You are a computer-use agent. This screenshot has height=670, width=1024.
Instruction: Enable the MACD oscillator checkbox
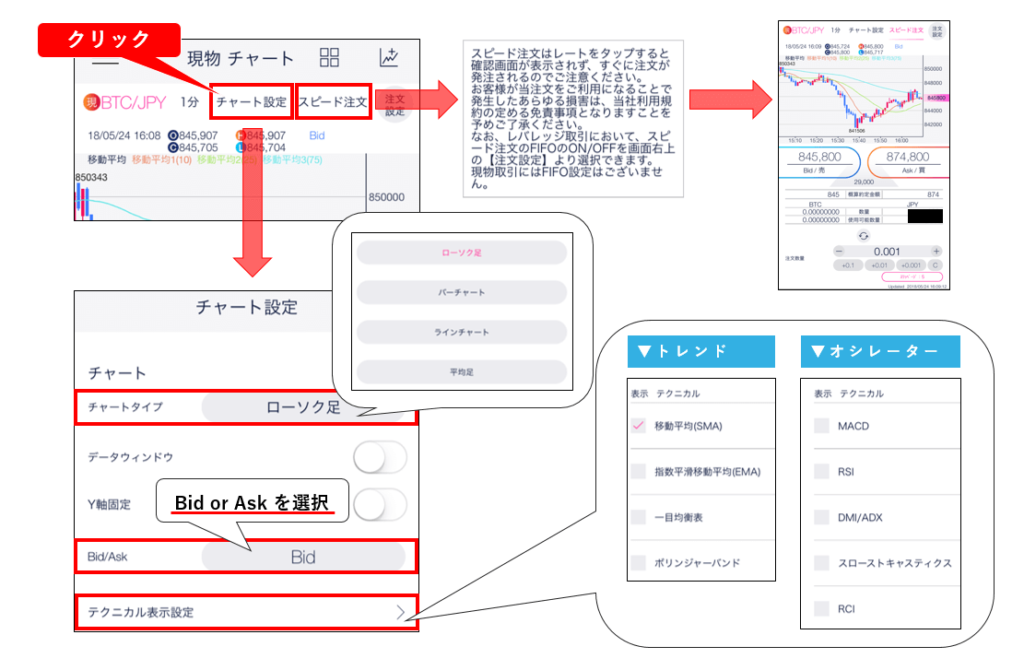tap(820, 426)
